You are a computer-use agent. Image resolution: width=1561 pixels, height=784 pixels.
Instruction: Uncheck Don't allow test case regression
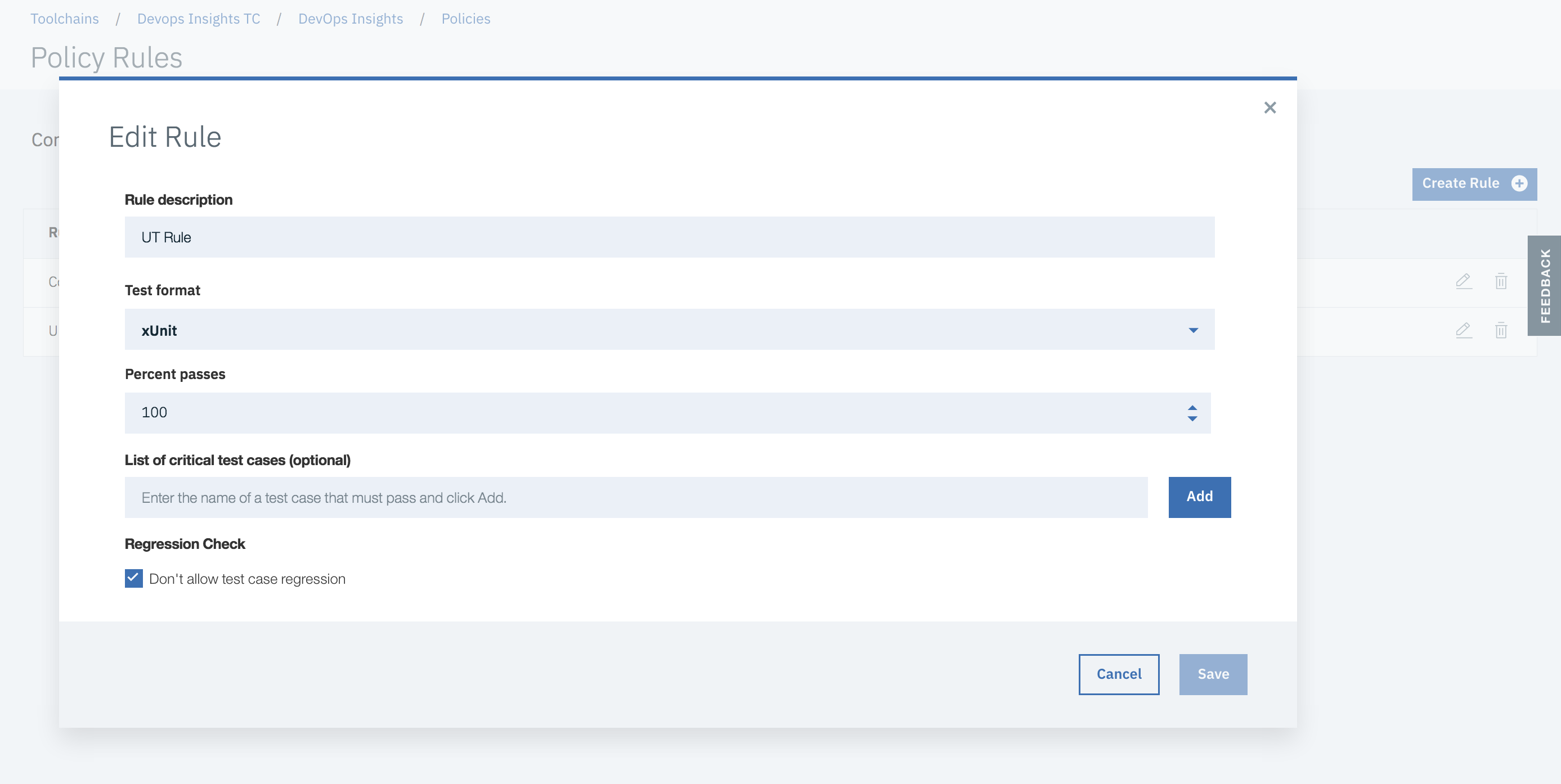tap(133, 578)
